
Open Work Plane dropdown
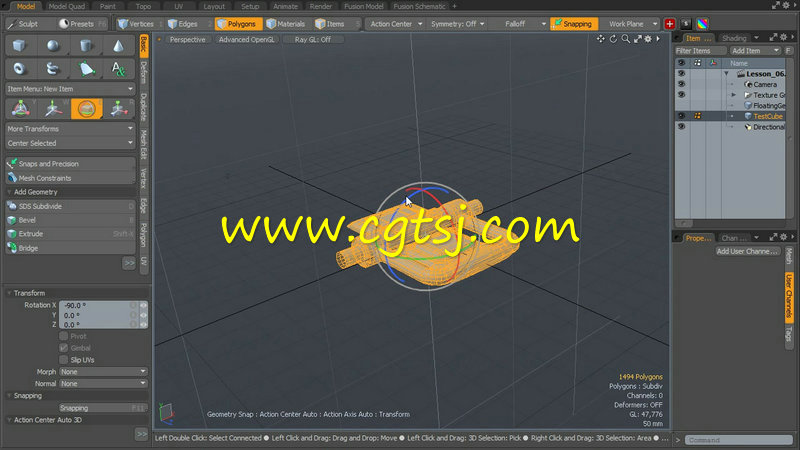point(631,23)
